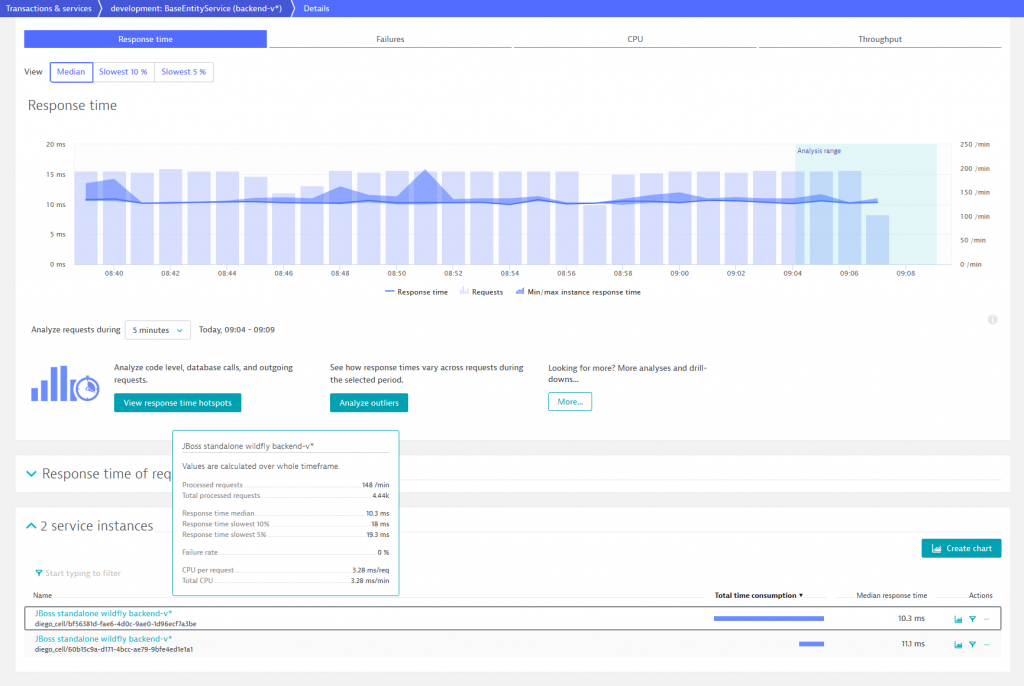Switch view to Slowest 10 %

tap(123, 72)
